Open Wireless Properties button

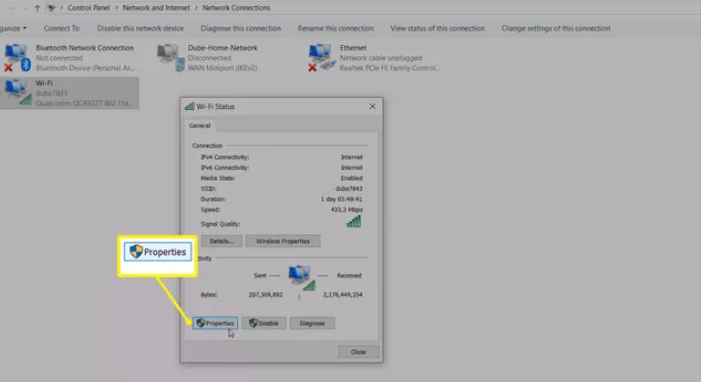(x=283, y=241)
